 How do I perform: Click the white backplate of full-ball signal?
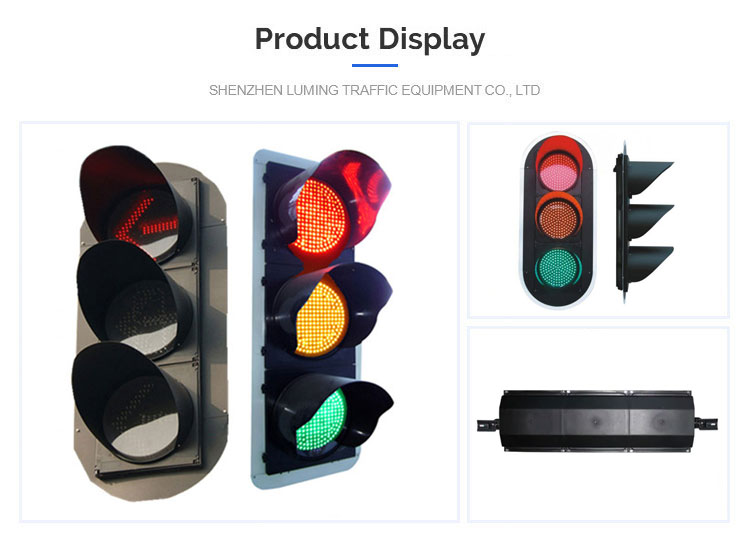[x=256, y=318]
